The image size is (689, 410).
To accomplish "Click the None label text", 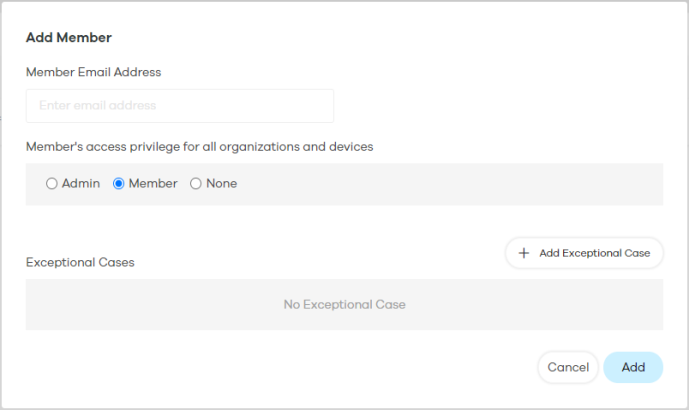I will [221, 183].
